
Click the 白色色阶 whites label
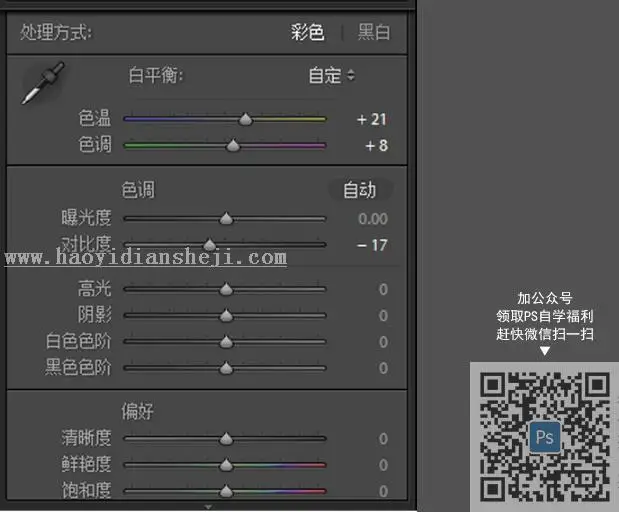pyautogui.click(x=78, y=341)
